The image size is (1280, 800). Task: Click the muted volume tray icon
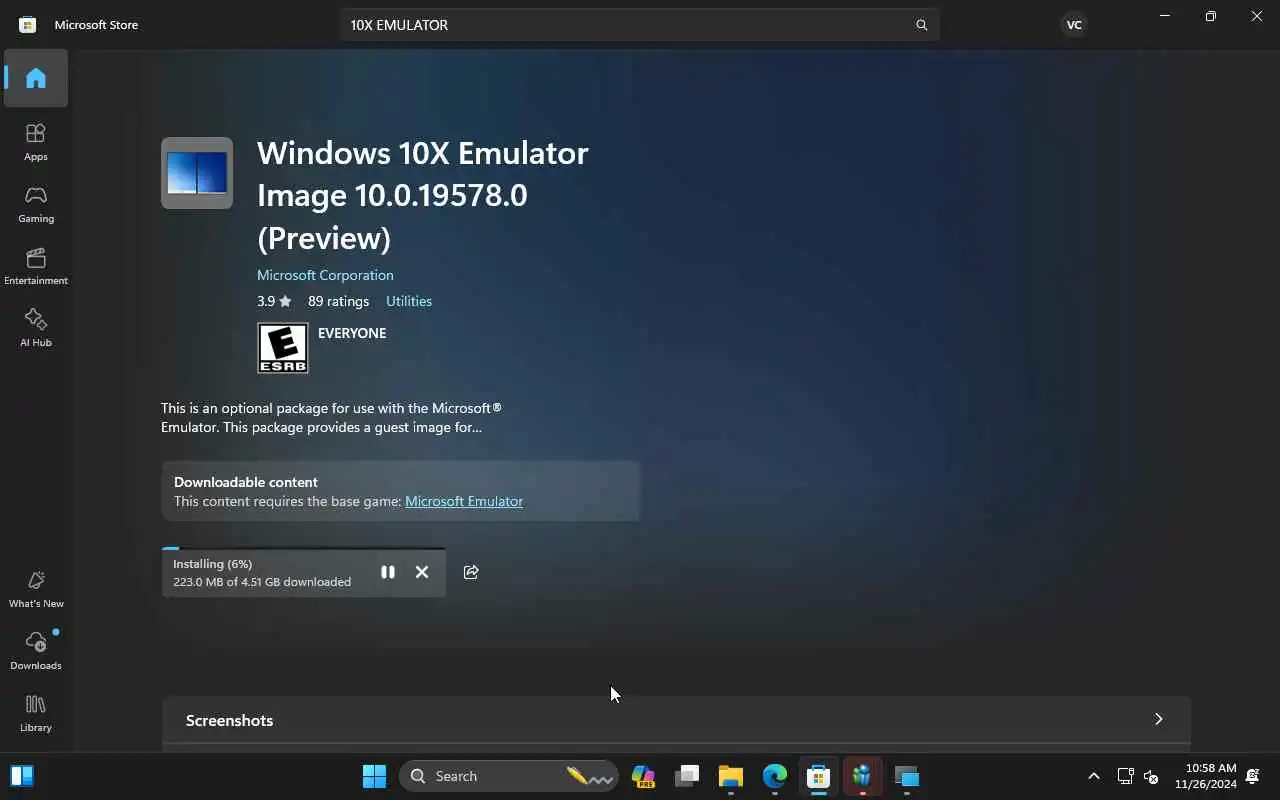coord(1151,776)
